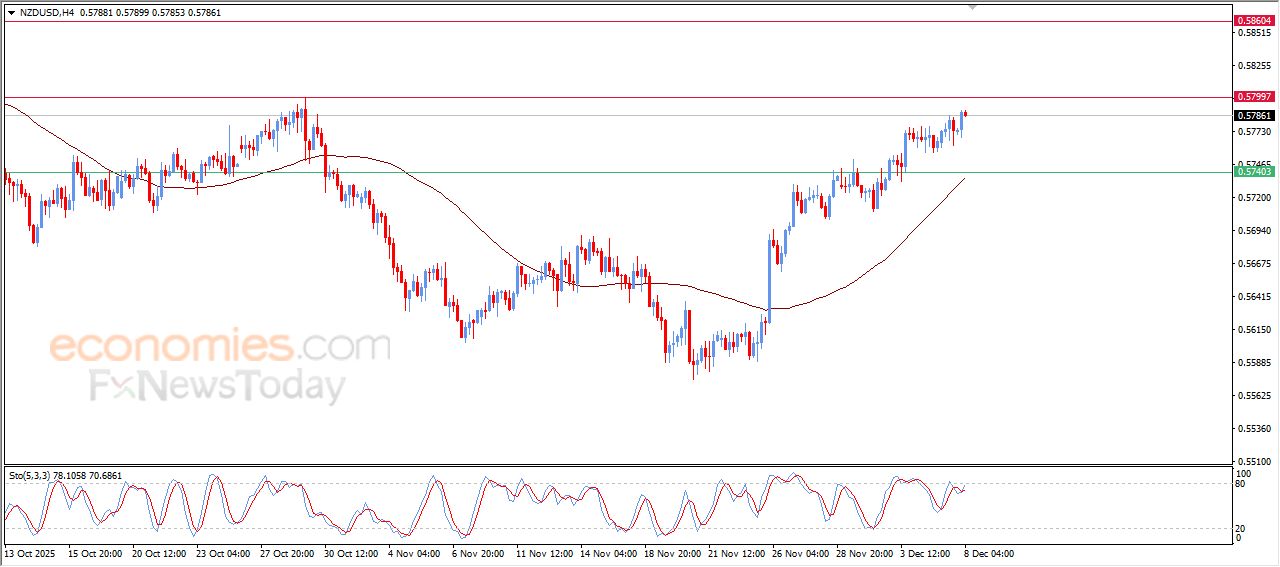Click the stochastic 80 level label
Image resolution: width=1280 pixels, height=567 pixels.
coord(1241,485)
